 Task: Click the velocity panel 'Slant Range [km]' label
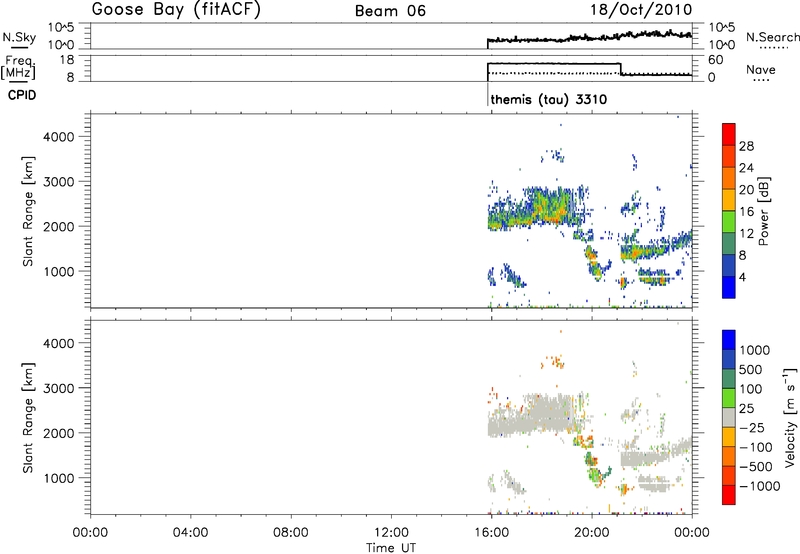(29, 418)
